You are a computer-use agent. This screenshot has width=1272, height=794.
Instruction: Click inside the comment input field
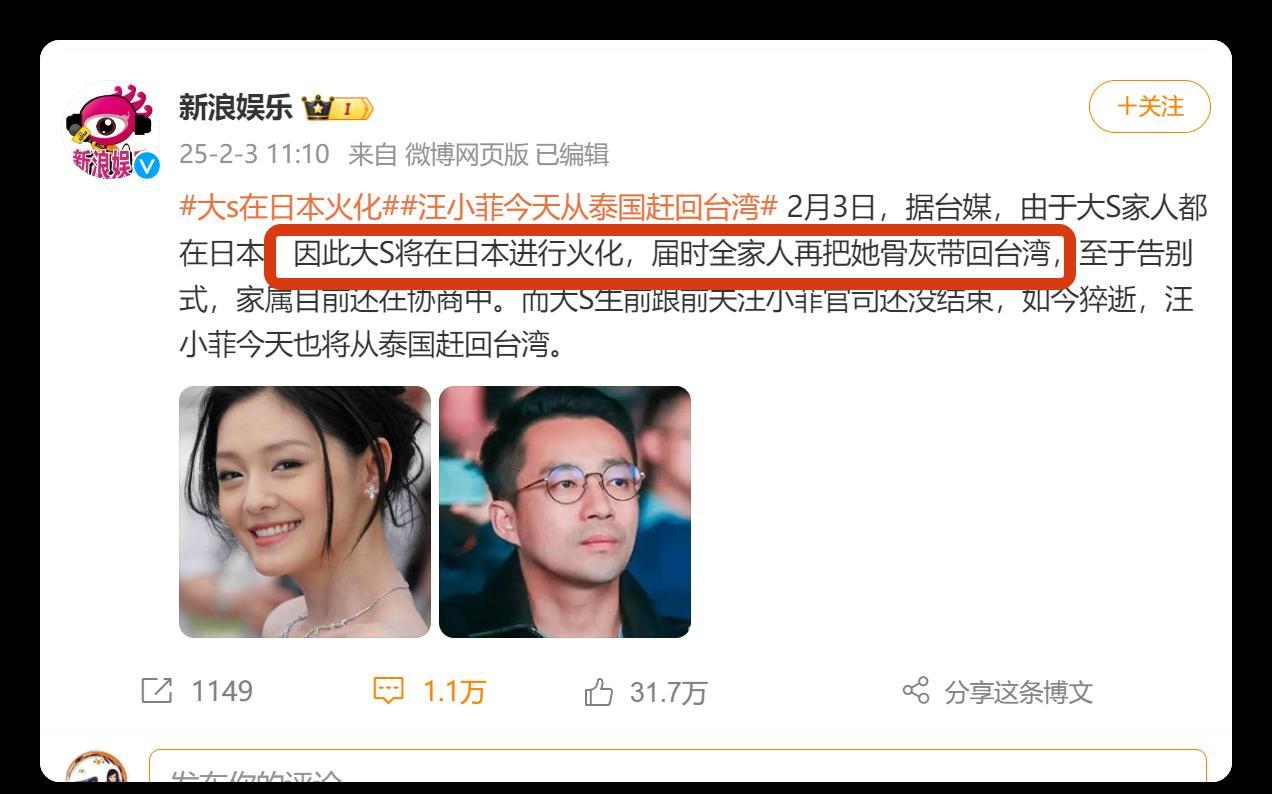[x=677, y=770]
